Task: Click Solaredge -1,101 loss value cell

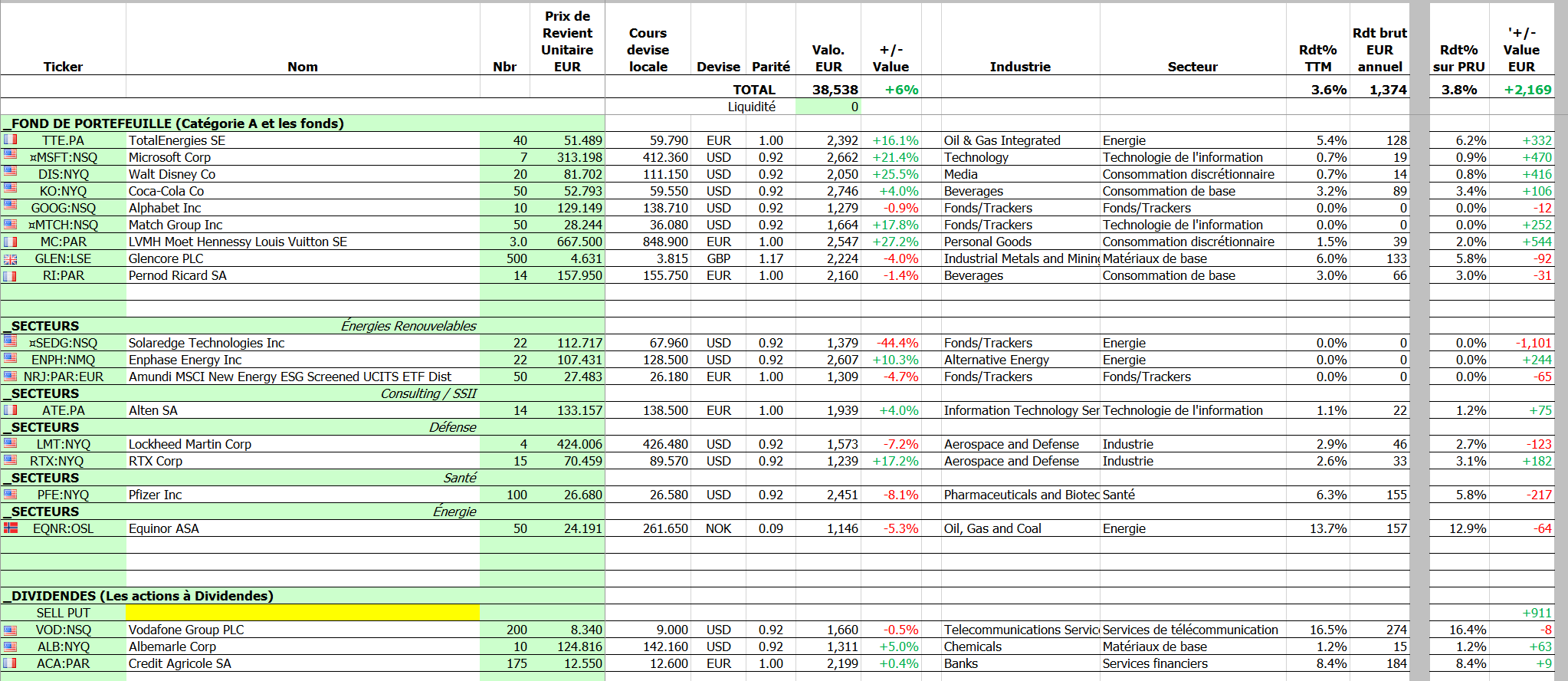Action: 1522,343
